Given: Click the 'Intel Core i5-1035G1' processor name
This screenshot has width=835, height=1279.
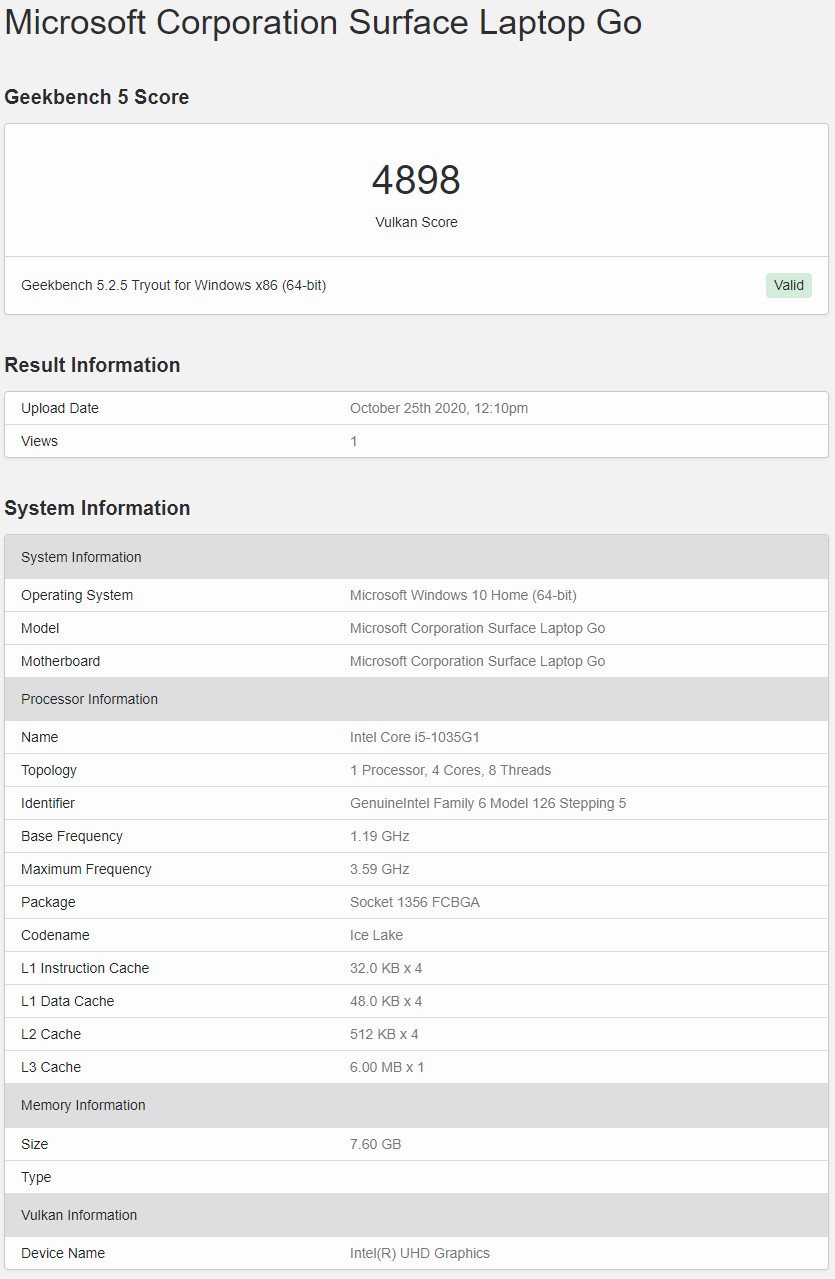Looking at the screenshot, I should (x=414, y=737).
